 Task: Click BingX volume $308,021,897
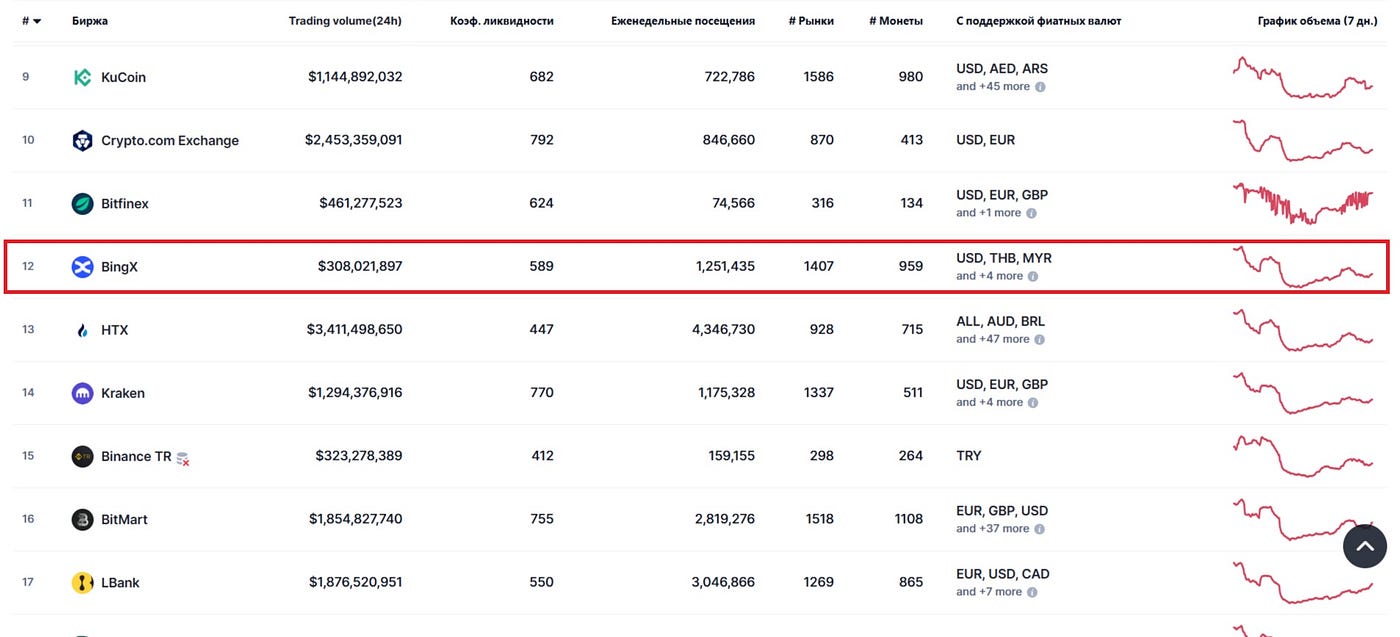(x=360, y=267)
